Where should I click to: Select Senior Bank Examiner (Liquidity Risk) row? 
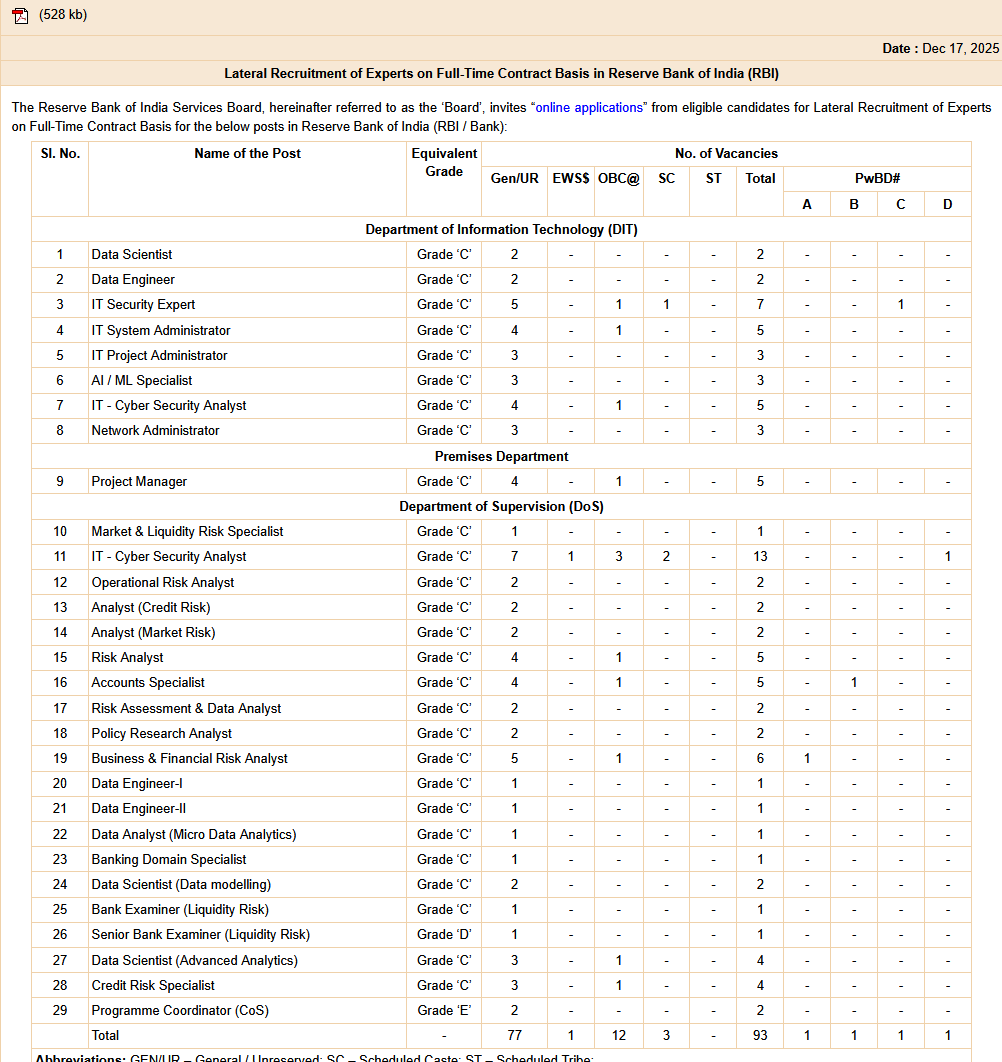[200, 934]
